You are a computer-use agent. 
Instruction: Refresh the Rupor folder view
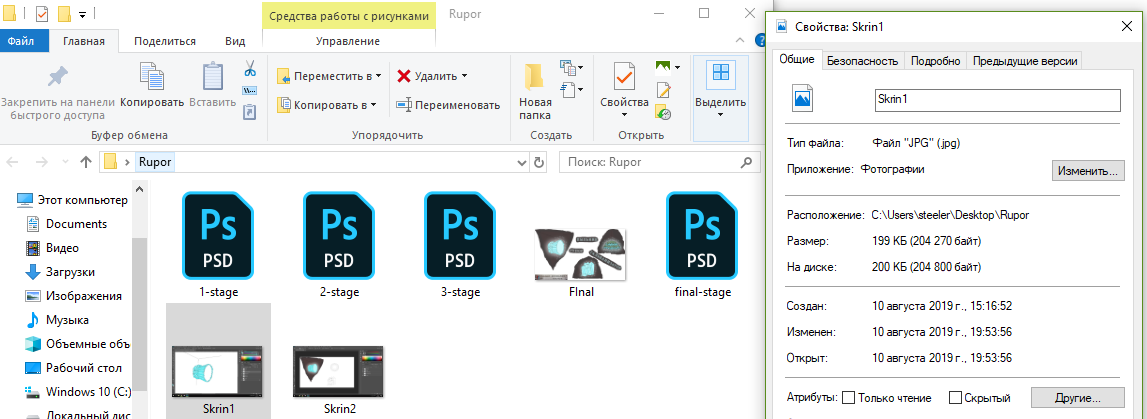click(x=538, y=162)
